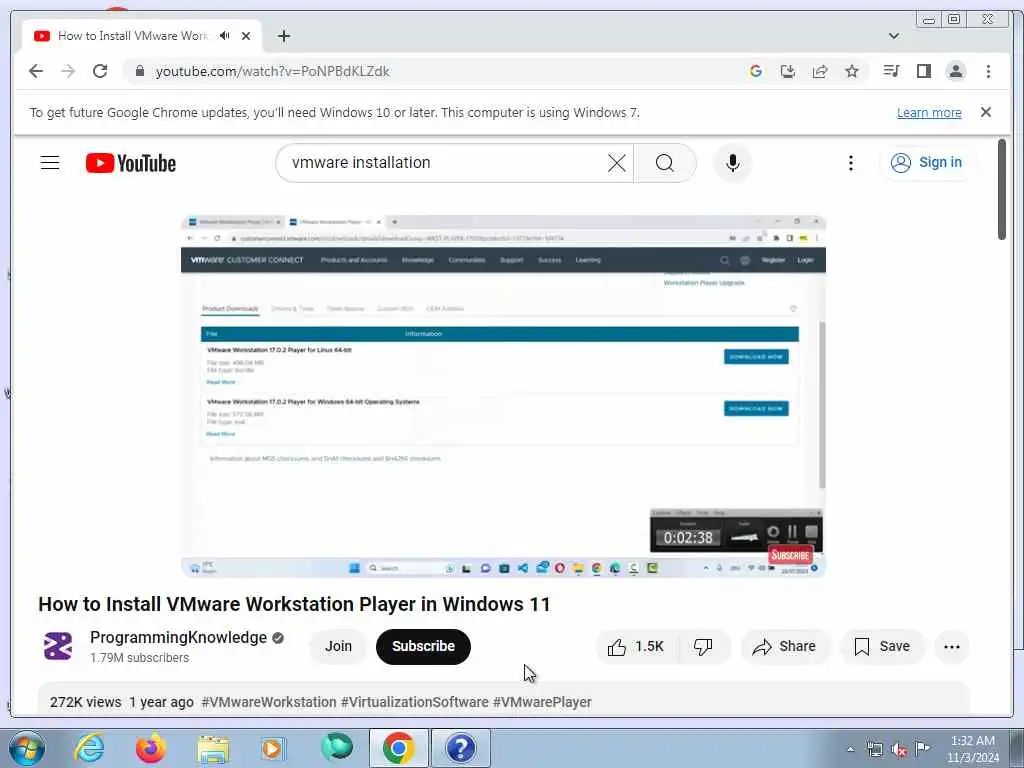The width and height of the screenshot is (1024, 768).
Task: Save the video to a playlist
Action: [882, 647]
